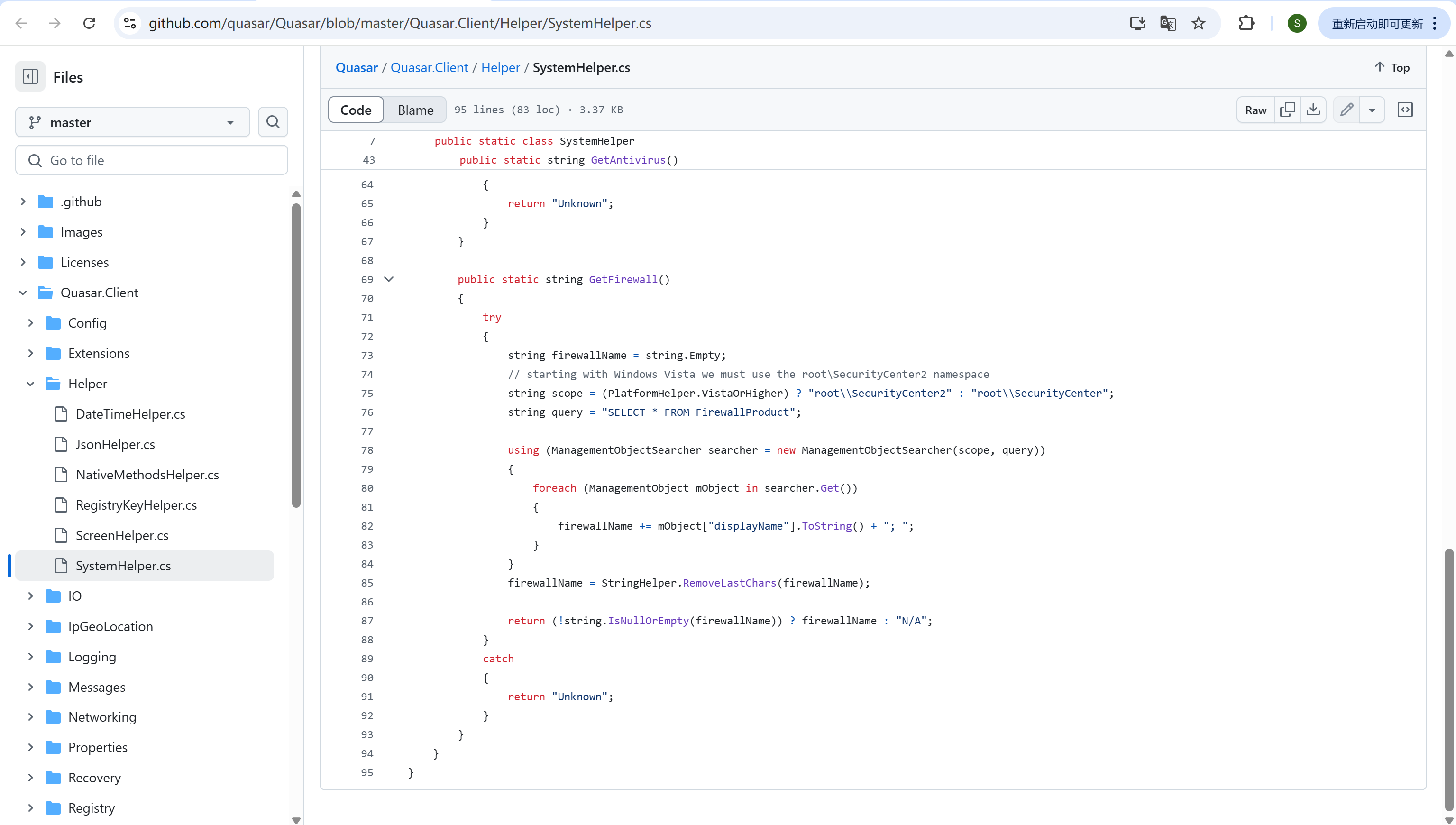Collapse the GetFirewall code block
The width and height of the screenshot is (1456, 825).
pyautogui.click(x=389, y=279)
